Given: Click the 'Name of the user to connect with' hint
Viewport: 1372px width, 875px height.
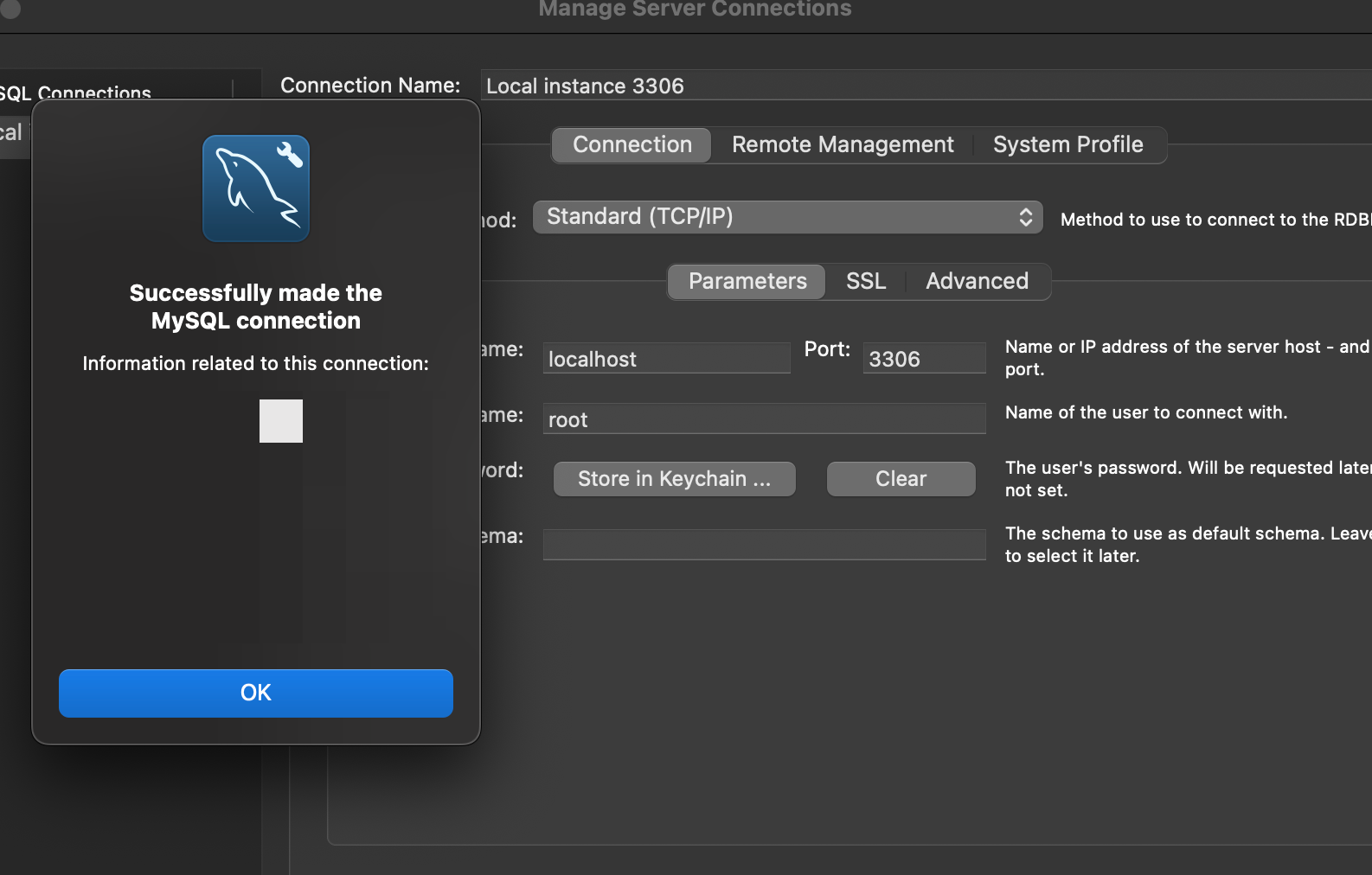Looking at the screenshot, I should (x=1146, y=412).
